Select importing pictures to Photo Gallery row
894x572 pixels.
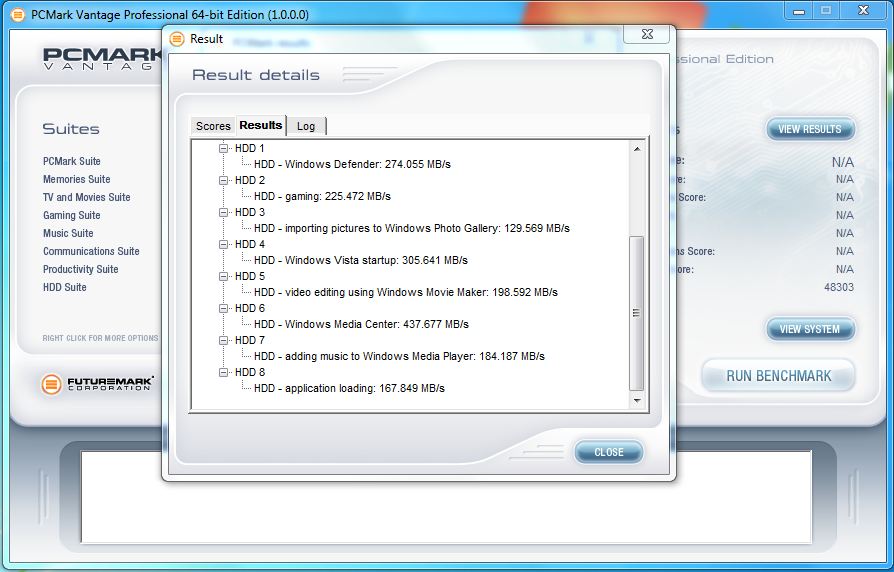412,228
